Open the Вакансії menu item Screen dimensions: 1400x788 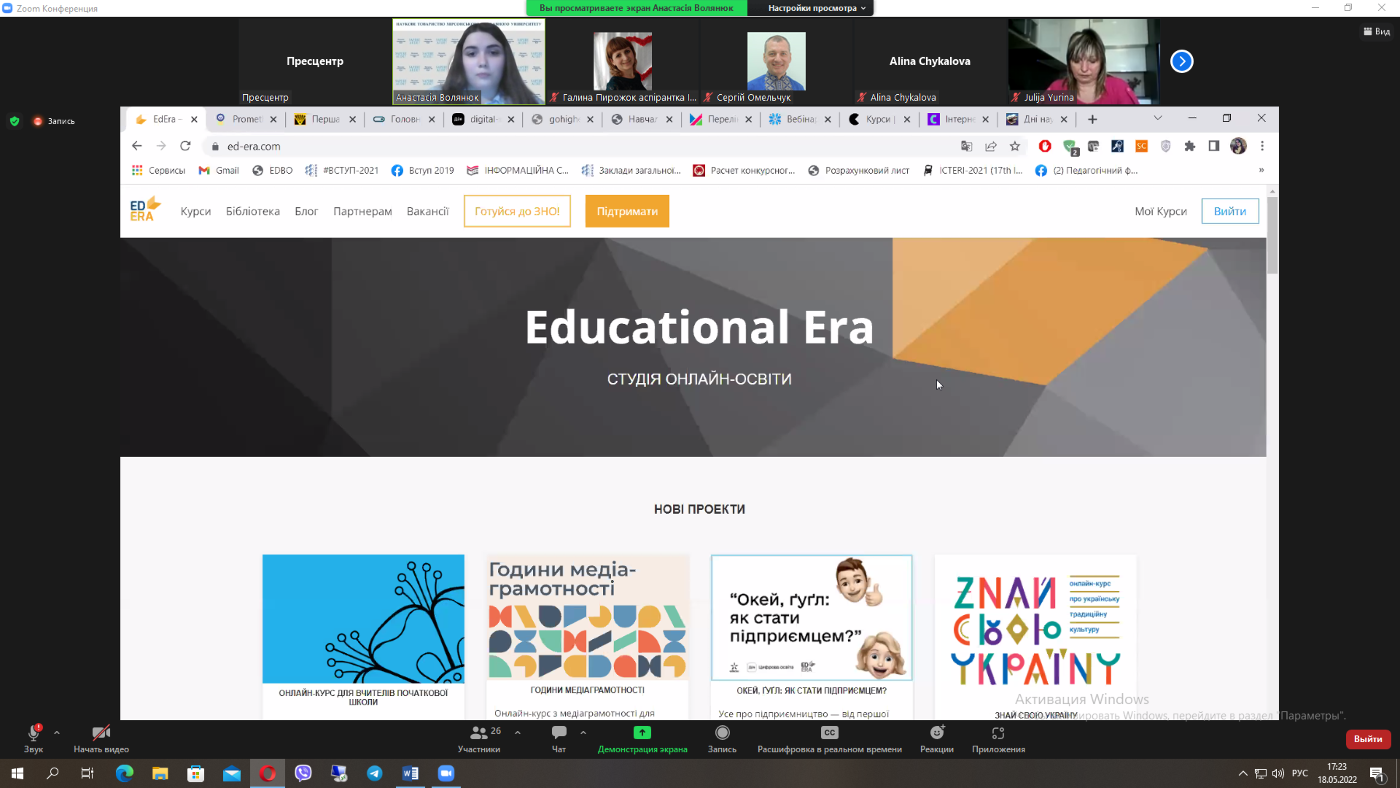(x=428, y=211)
